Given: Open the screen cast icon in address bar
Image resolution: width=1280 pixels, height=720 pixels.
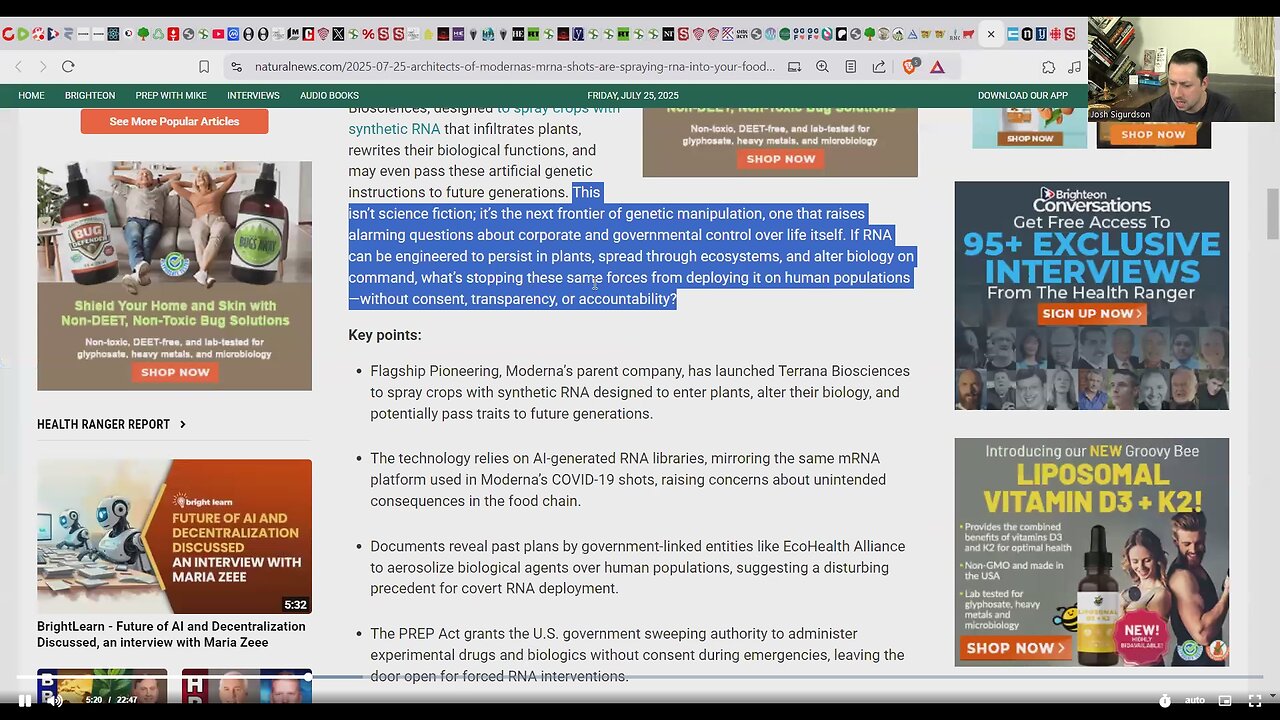Looking at the screenshot, I should pyautogui.click(x=794, y=67).
